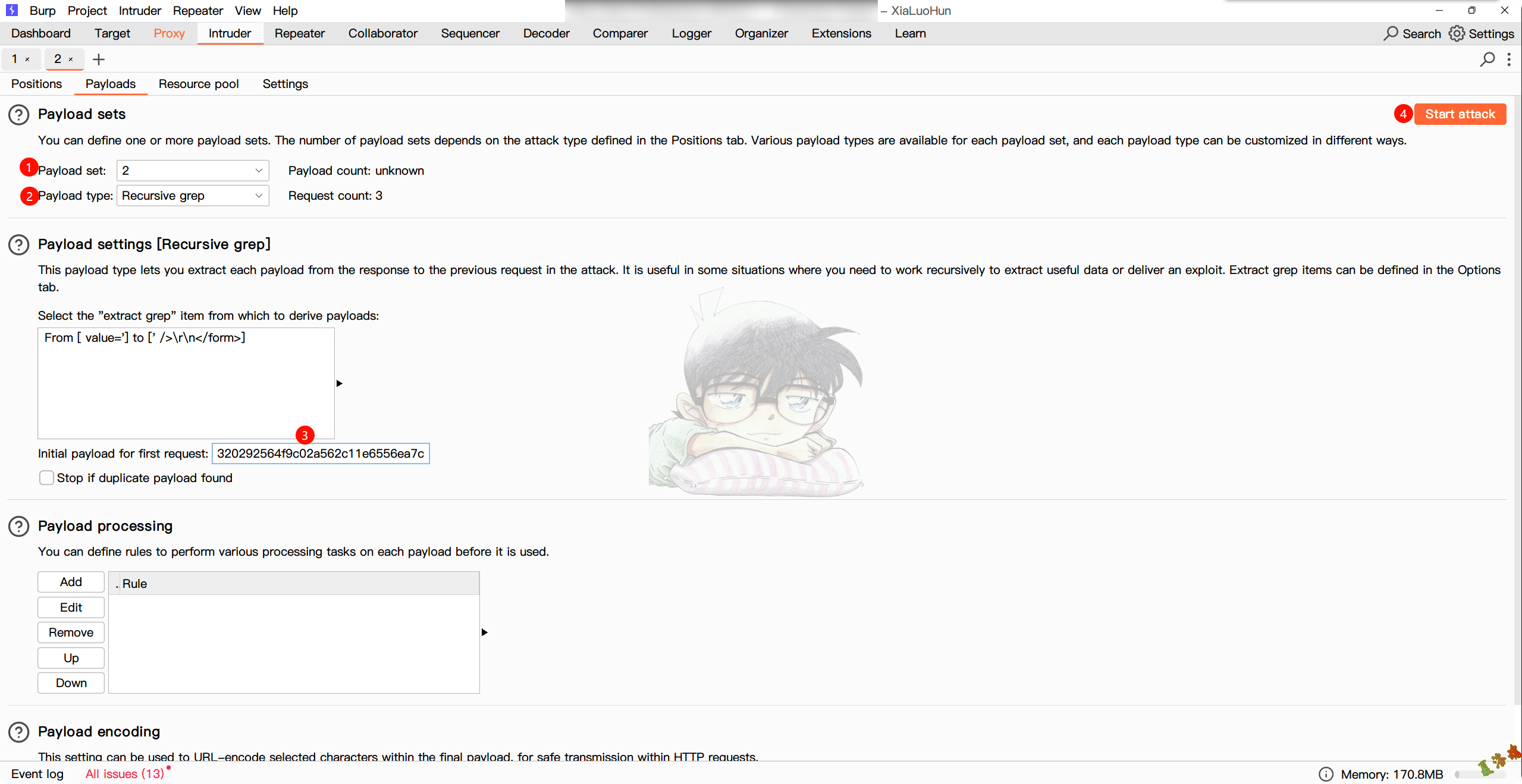Select the Positions tab

click(37, 83)
